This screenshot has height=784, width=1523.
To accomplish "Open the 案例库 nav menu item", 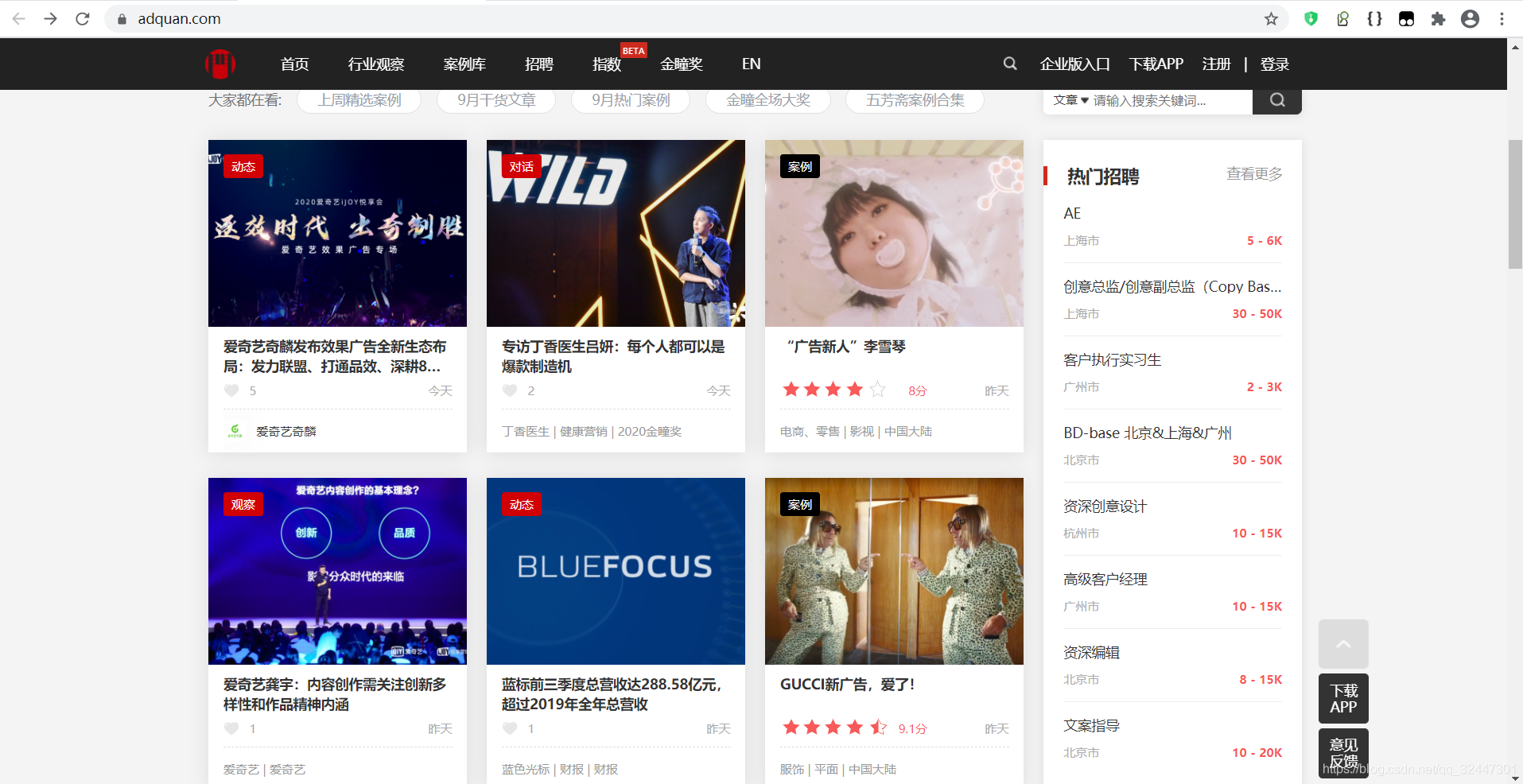I will point(464,64).
